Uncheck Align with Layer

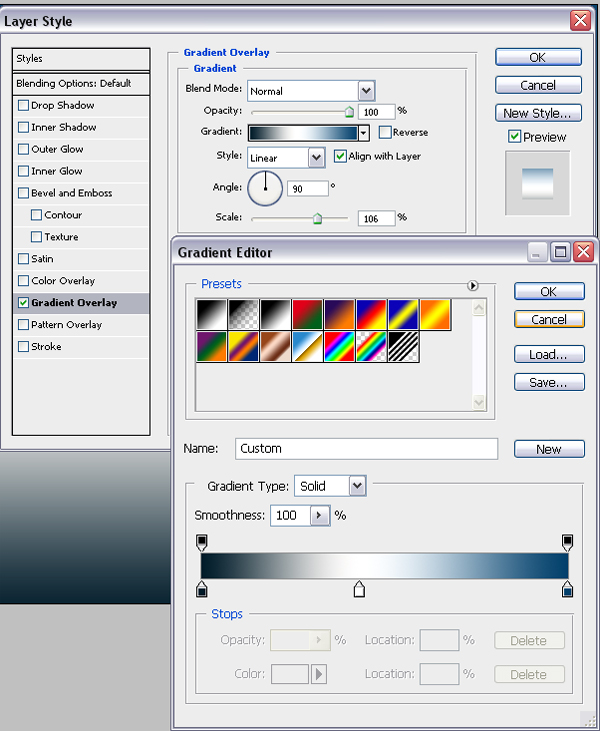click(x=340, y=156)
